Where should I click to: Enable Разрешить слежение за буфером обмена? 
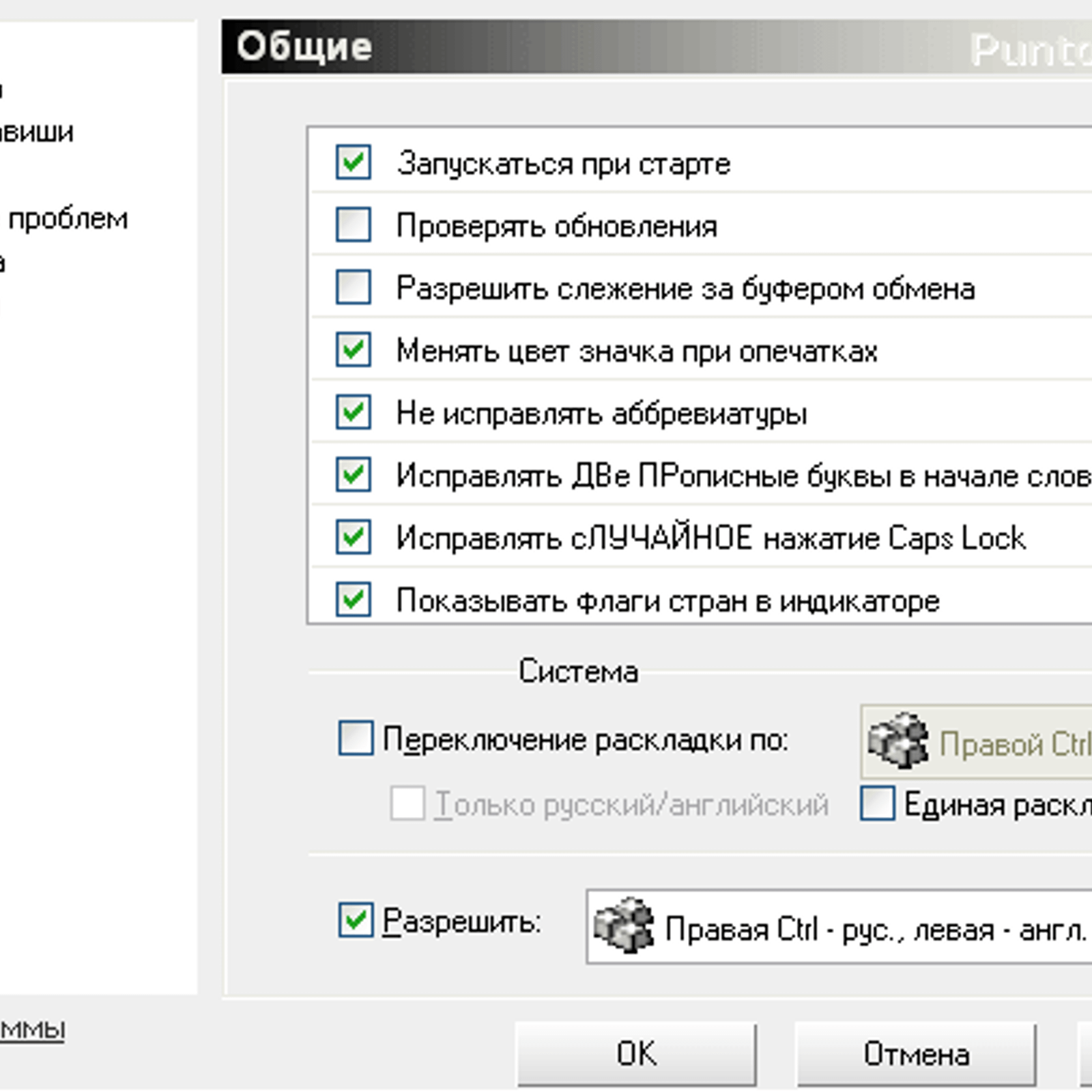tap(354, 287)
